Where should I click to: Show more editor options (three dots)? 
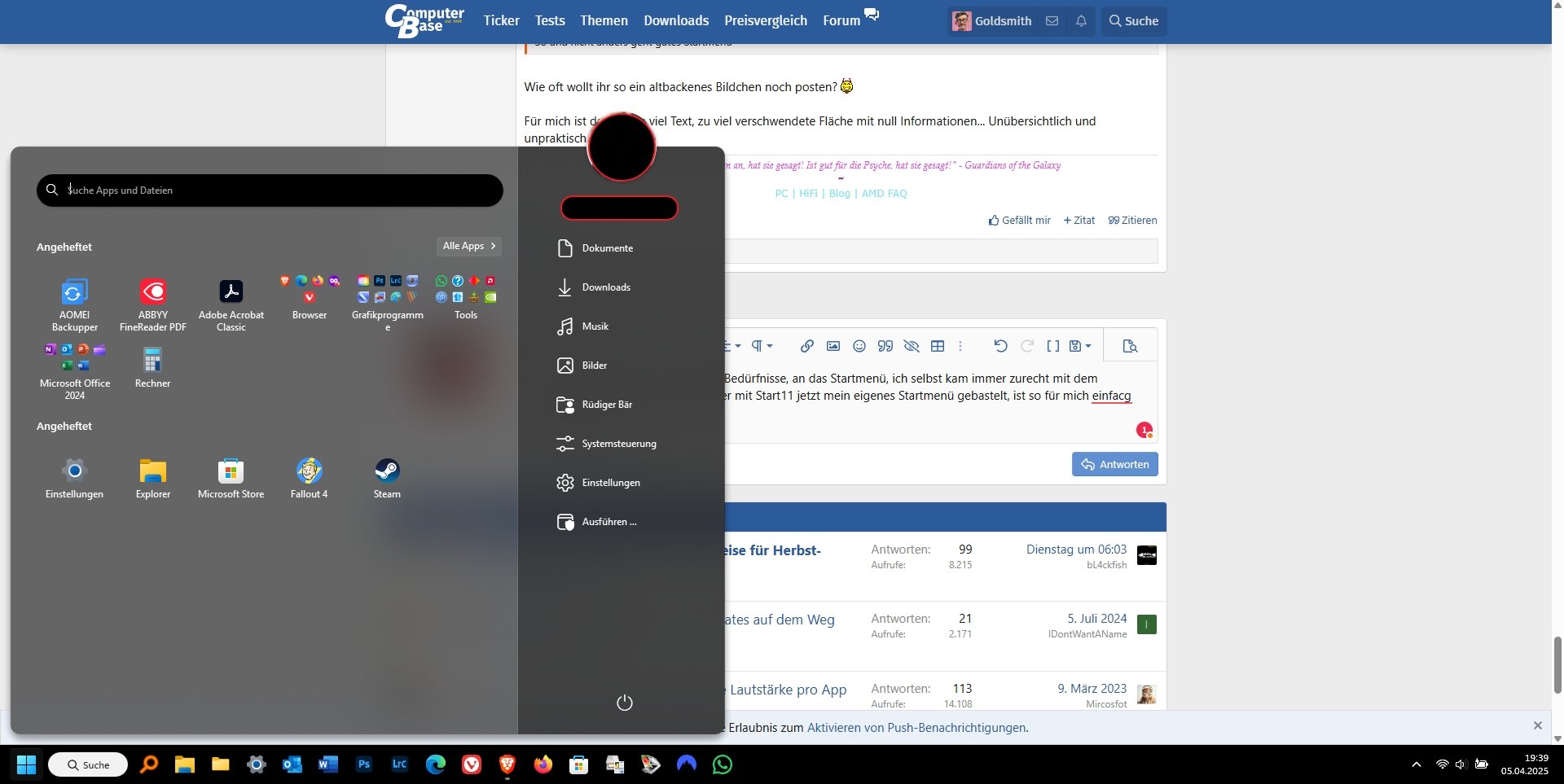(x=960, y=346)
